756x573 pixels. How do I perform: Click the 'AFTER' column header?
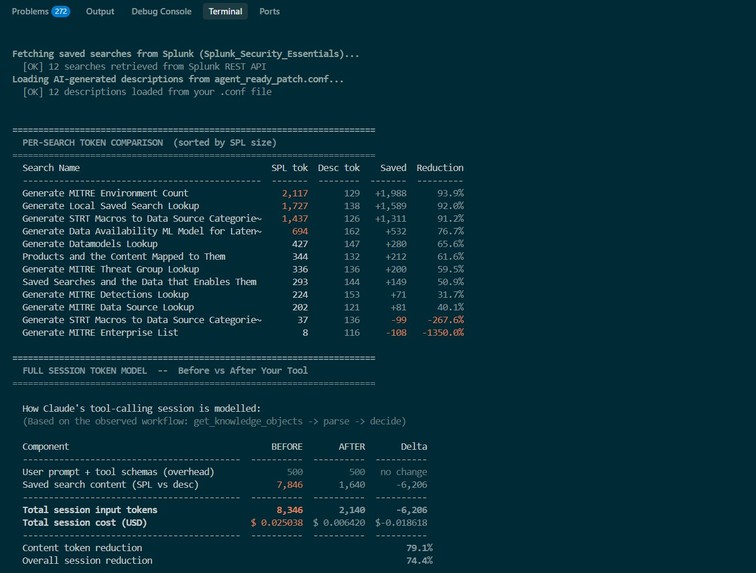click(x=351, y=447)
